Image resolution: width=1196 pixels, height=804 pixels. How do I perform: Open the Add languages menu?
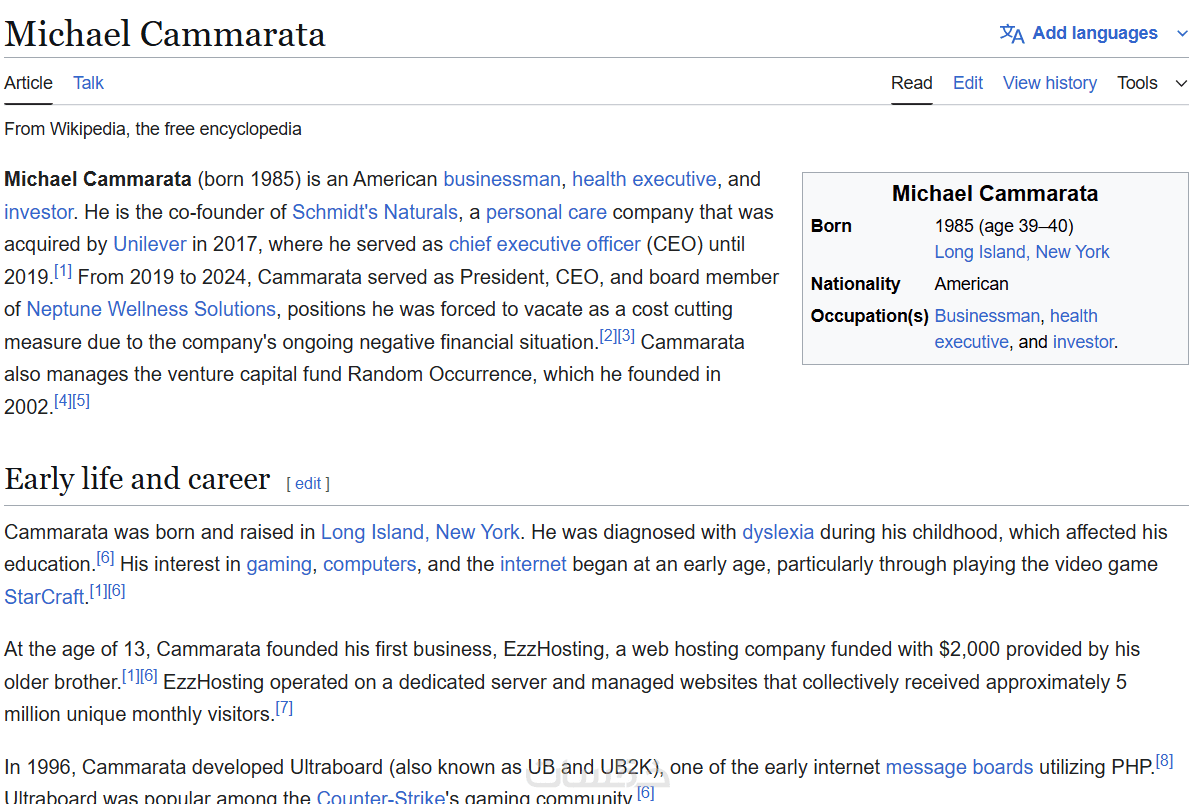pos(1094,34)
